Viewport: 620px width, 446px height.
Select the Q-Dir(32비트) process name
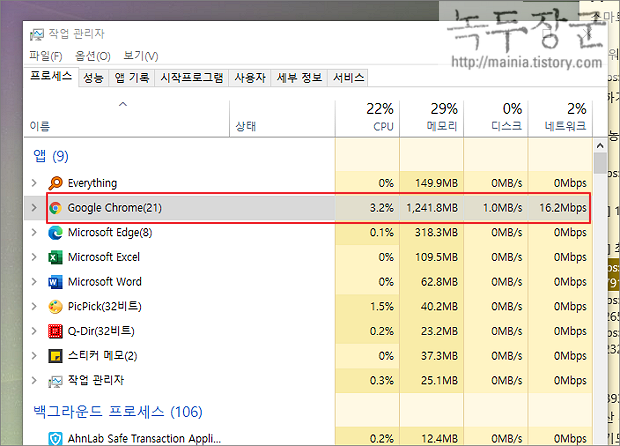point(101,331)
